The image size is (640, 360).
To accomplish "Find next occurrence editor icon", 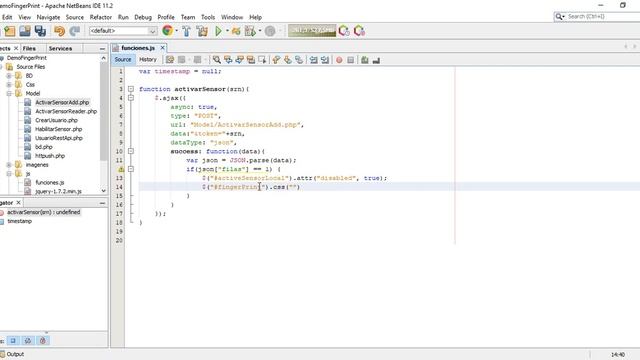I will click(240, 60).
